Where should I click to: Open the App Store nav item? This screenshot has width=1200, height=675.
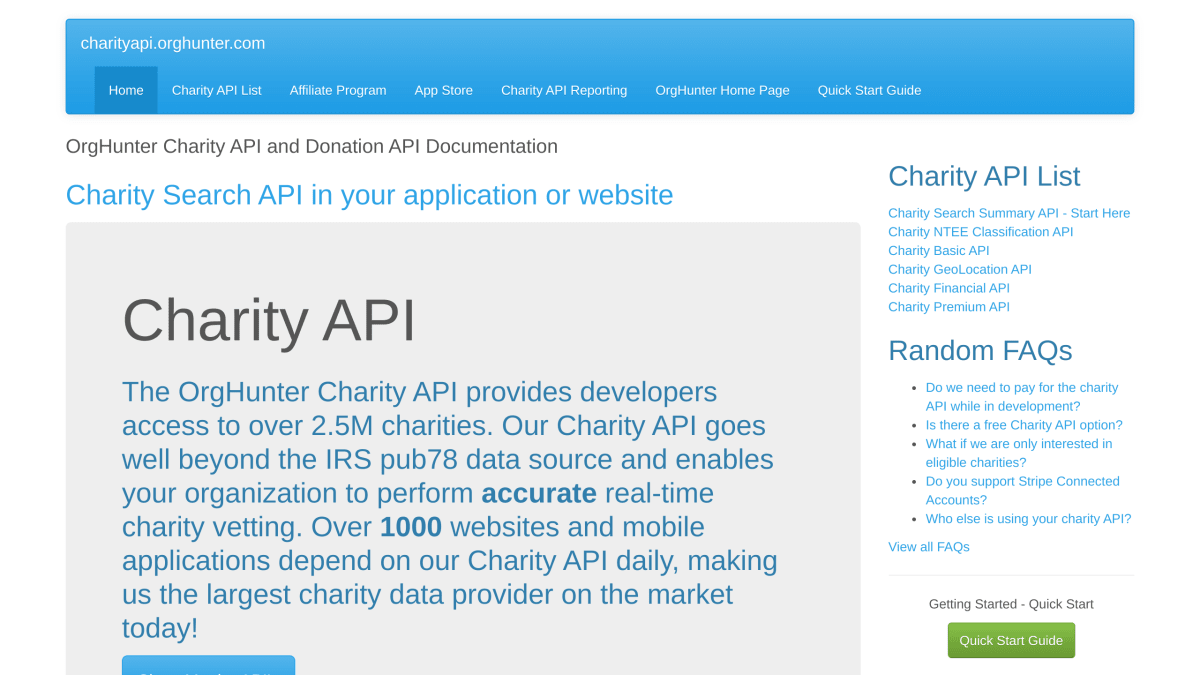[444, 90]
